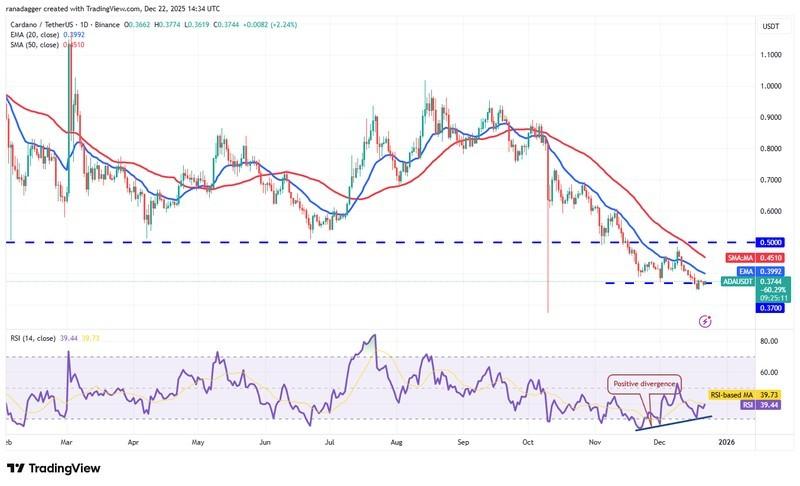Viewport: 800px width, 486px height.
Task: Select the 0.3700 support level price label
Action: pyautogui.click(x=768, y=308)
